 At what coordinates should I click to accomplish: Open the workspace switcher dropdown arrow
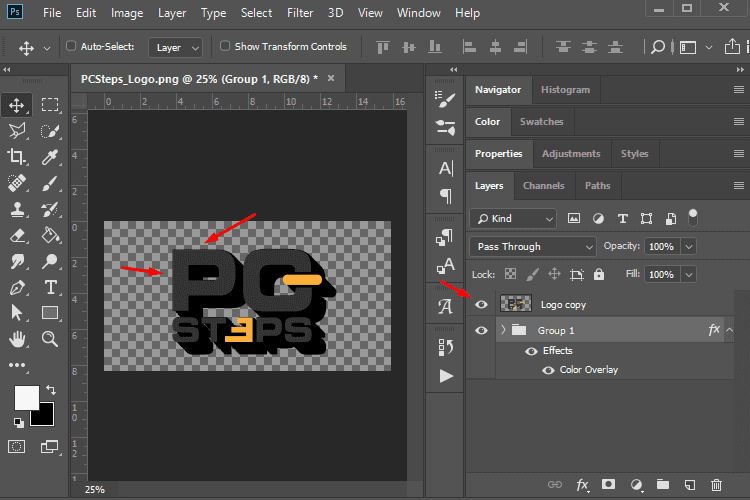pos(709,47)
